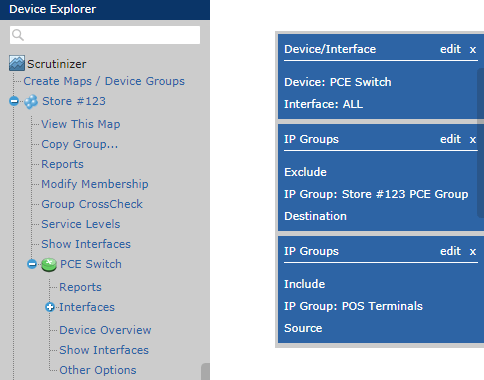Click the Device/Interface filter heading
The image size is (484, 380).
[x=330, y=49]
